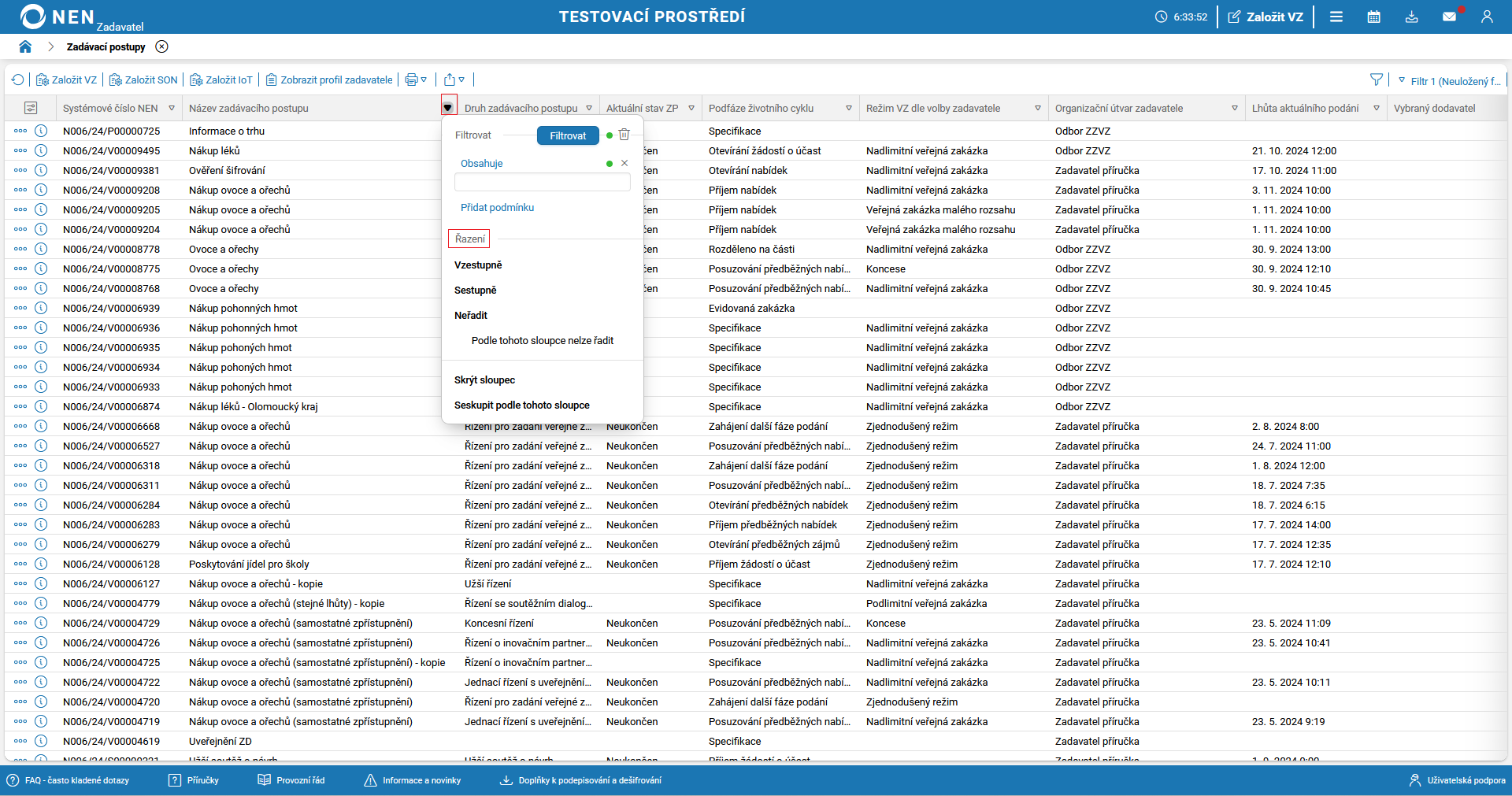Remove the Obsahuje condition with X
This screenshot has height=796, width=1512.
[x=624, y=163]
